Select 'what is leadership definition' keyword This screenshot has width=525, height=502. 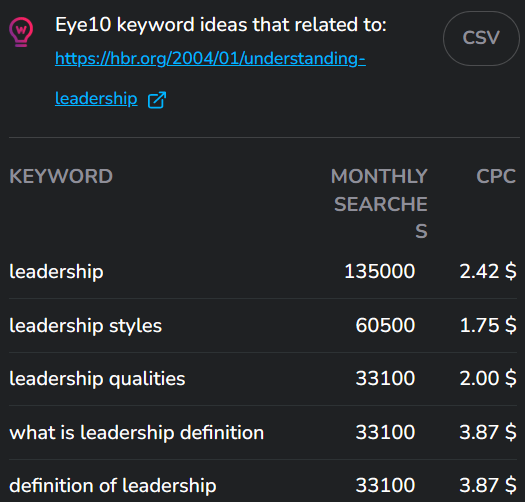137,432
